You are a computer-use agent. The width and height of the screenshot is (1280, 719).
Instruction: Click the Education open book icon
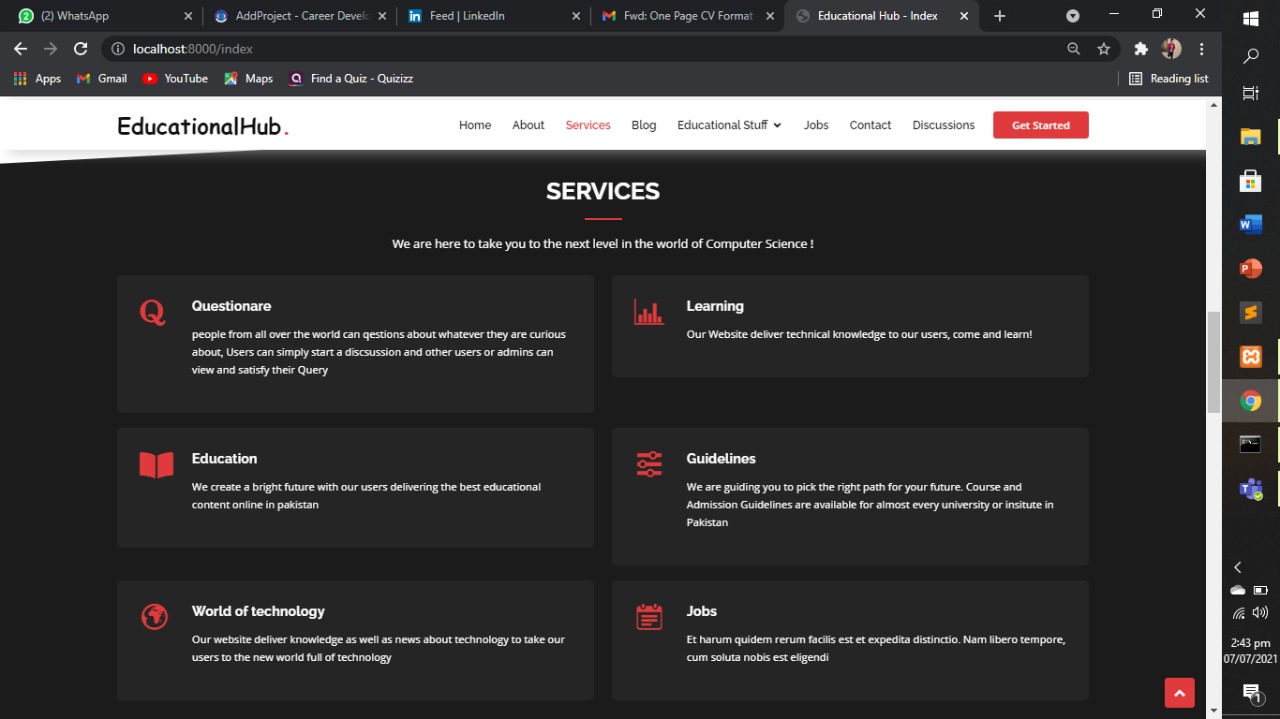[x=156, y=465]
